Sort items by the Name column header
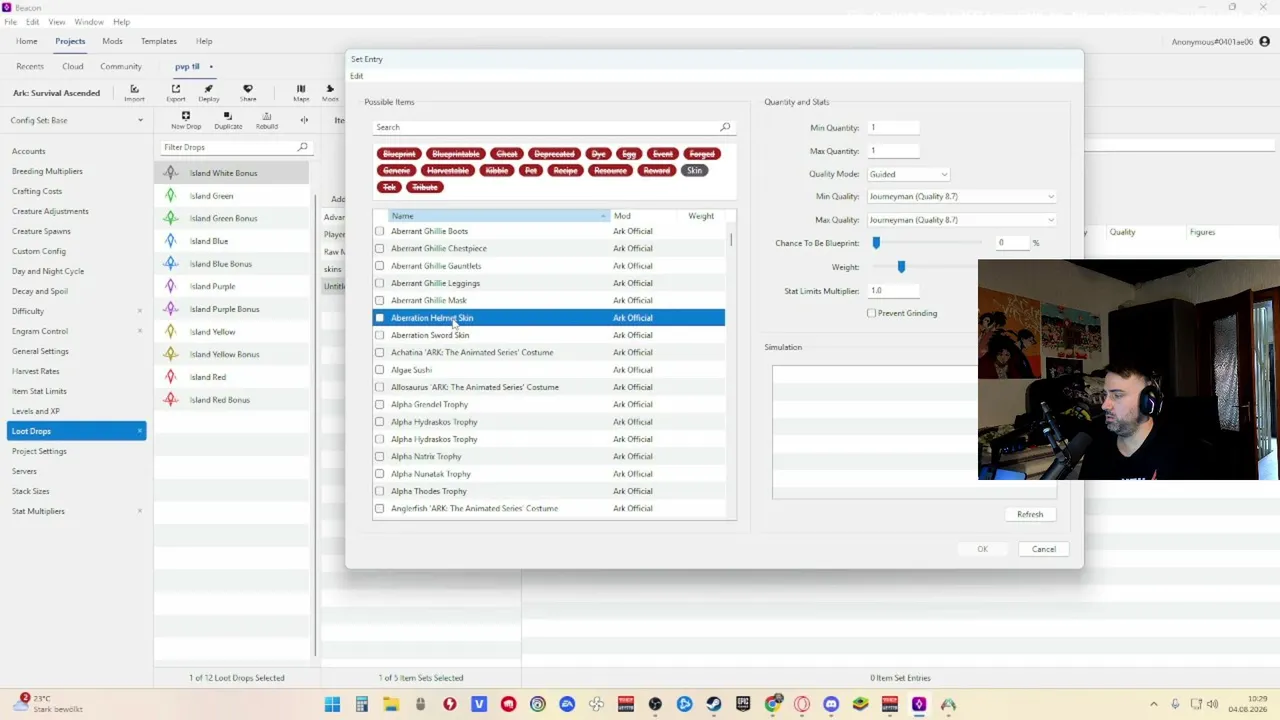 (x=498, y=216)
